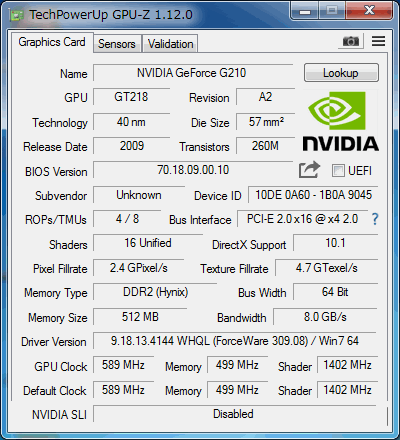Select the Graphics Card tab
This screenshot has height=440, width=400.
52,42
